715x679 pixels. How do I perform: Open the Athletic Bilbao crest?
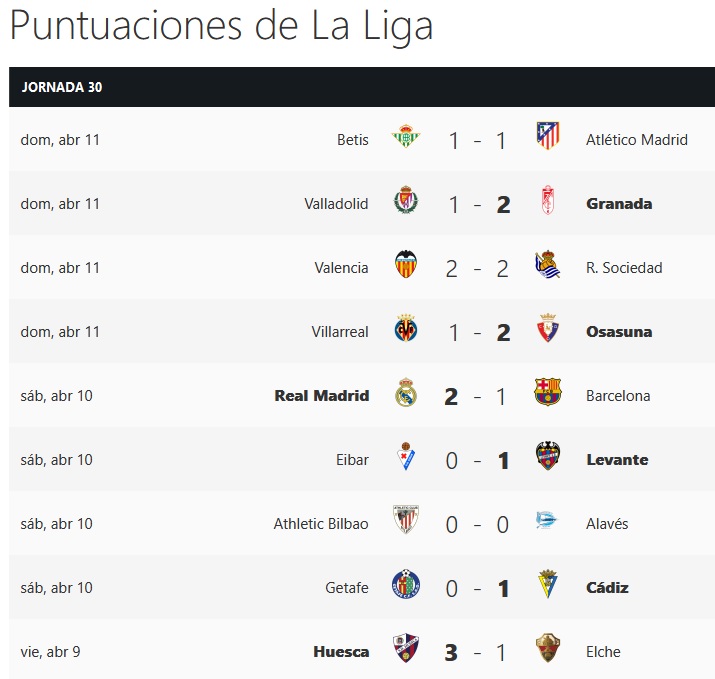[405, 519]
